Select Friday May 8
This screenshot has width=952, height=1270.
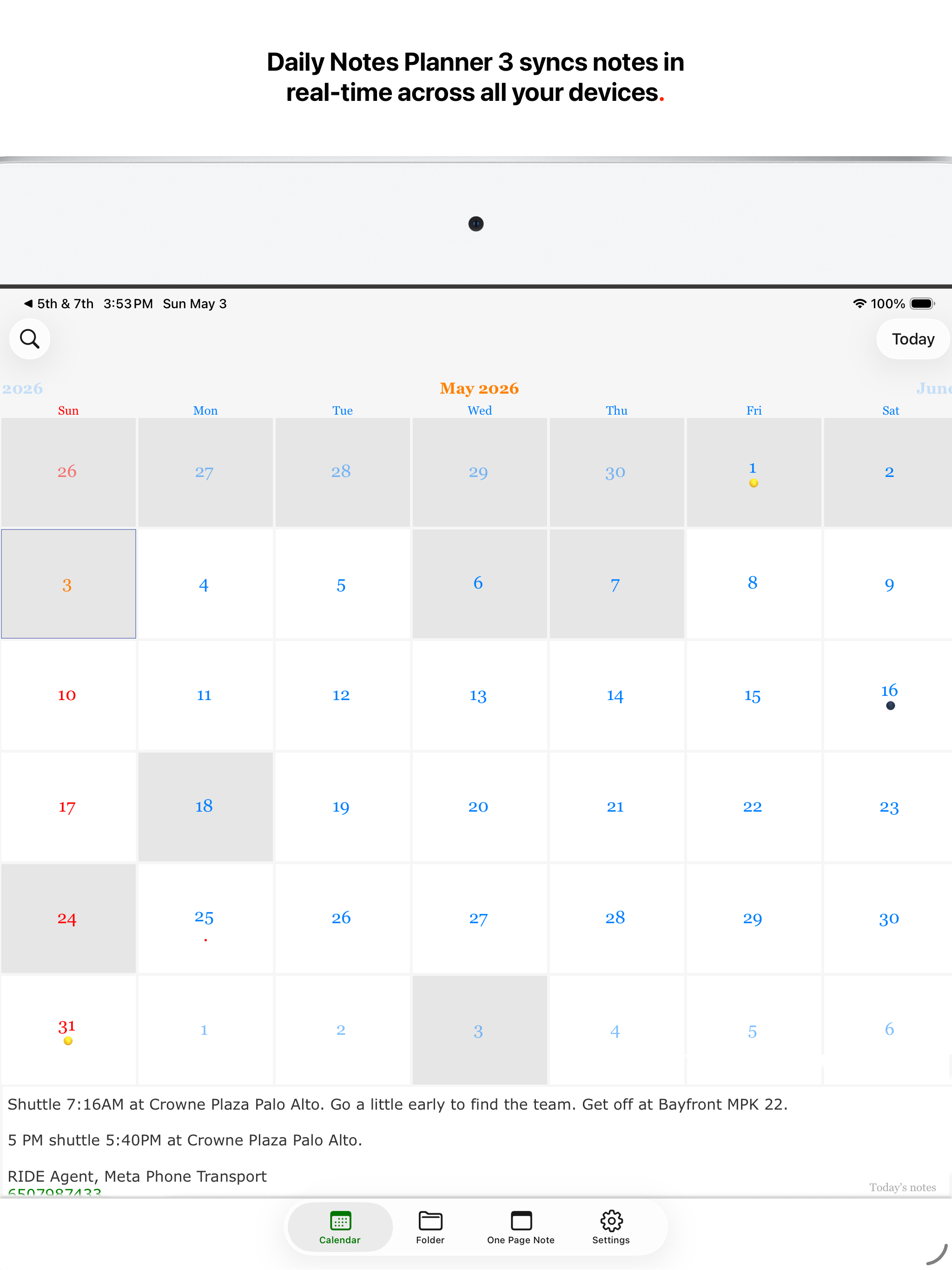click(754, 583)
